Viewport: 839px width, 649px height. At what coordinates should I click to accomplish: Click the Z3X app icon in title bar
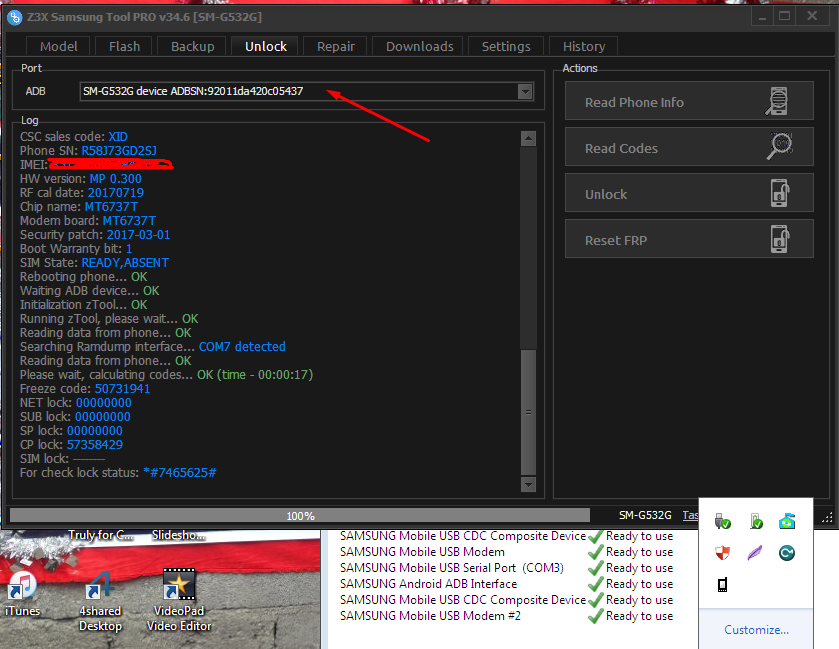click(x=15, y=18)
